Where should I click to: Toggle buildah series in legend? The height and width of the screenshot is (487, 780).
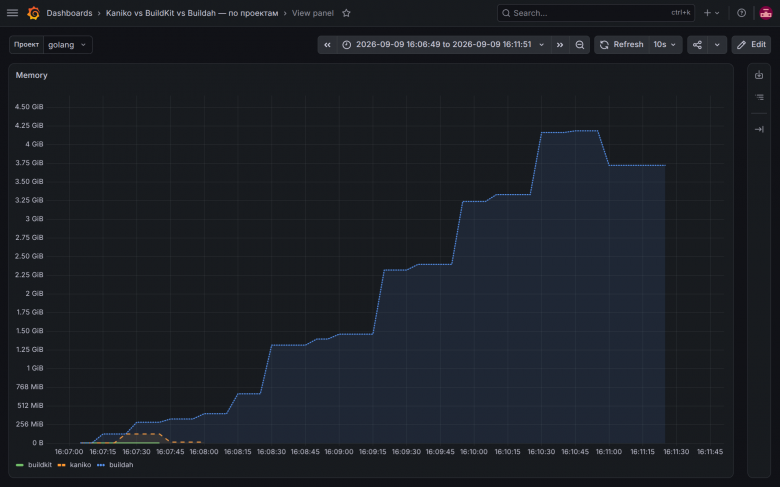(x=121, y=465)
